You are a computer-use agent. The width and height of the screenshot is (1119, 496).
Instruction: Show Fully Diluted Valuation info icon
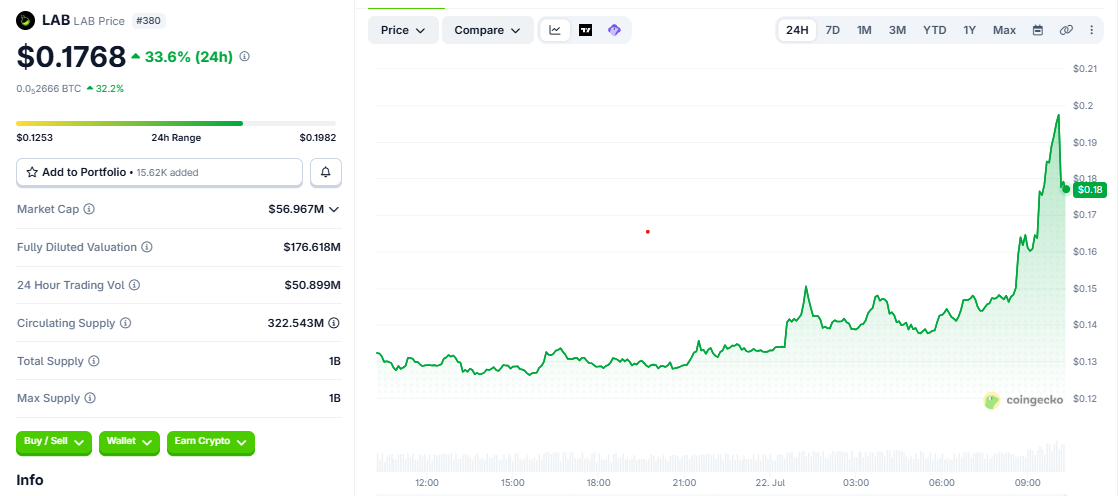pos(146,247)
